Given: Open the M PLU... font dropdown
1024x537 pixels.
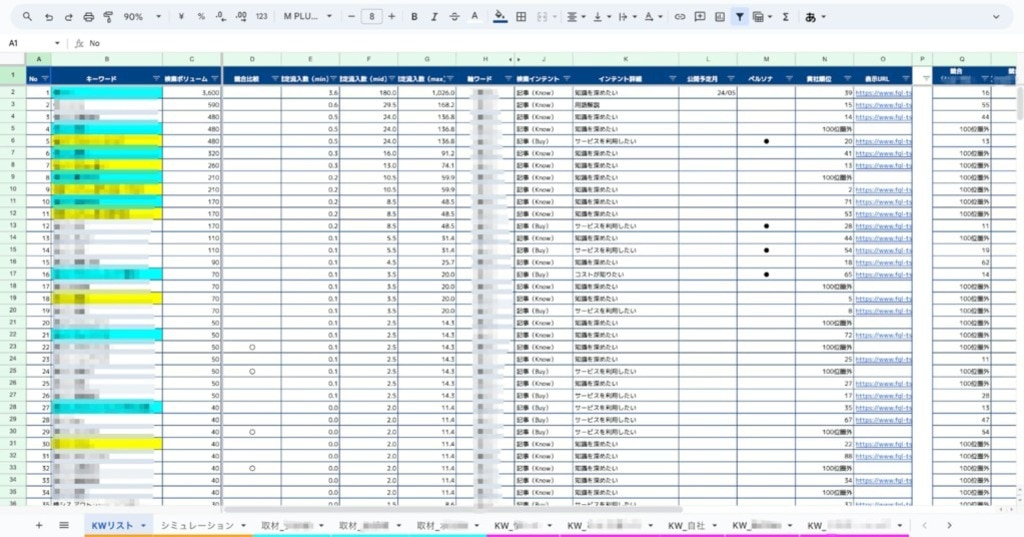Looking at the screenshot, I should click(x=308, y=17).
